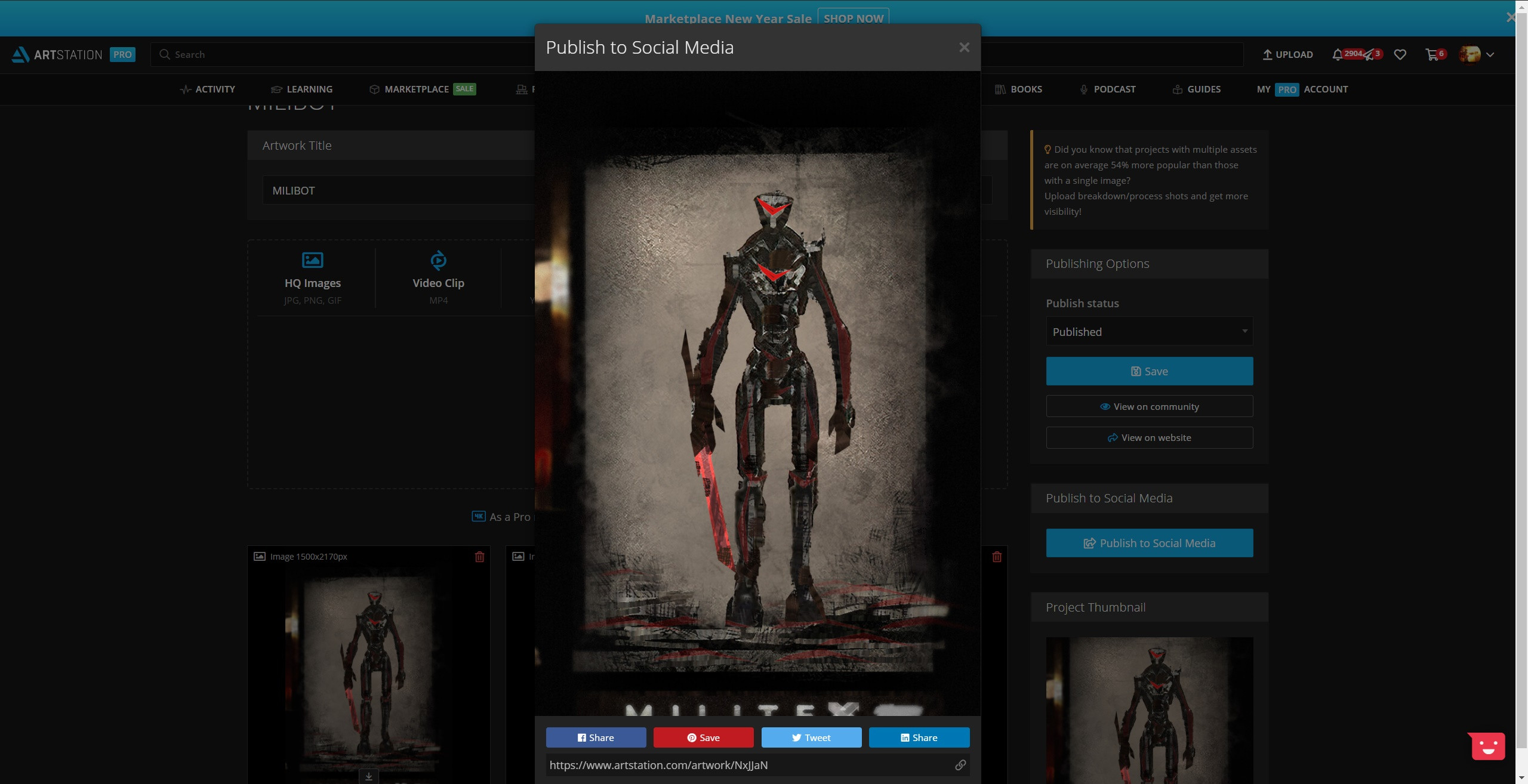Open BOOKS section
The height and width of the screenshot is (784, 1528).
[x=1018, y=89]
